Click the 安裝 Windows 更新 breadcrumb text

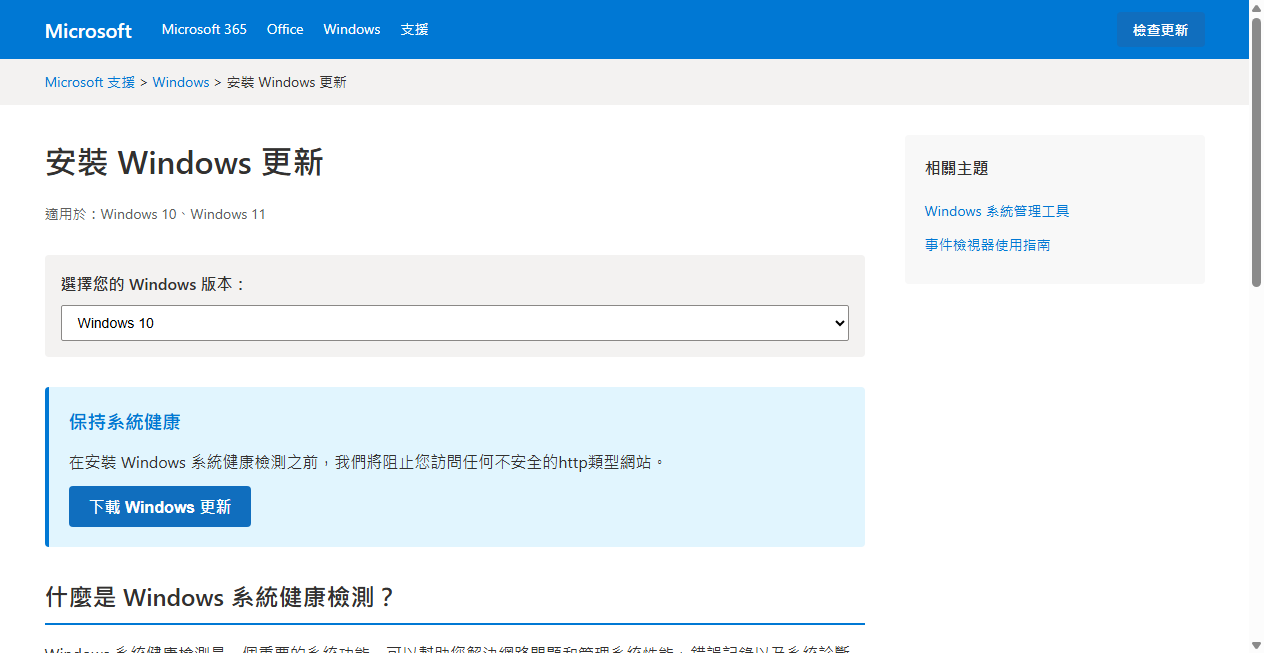(x=287, y=82)
